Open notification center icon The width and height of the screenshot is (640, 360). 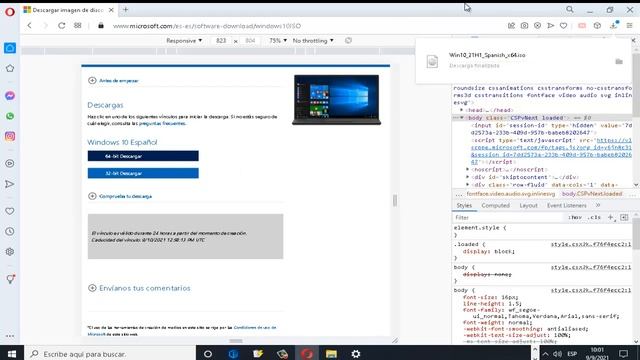click(623, 353)
